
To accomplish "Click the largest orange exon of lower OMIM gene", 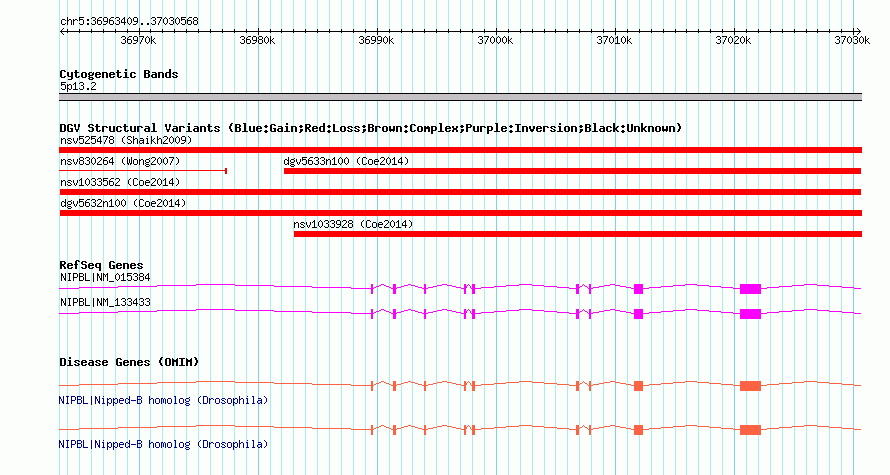I will tap(750, 430).
